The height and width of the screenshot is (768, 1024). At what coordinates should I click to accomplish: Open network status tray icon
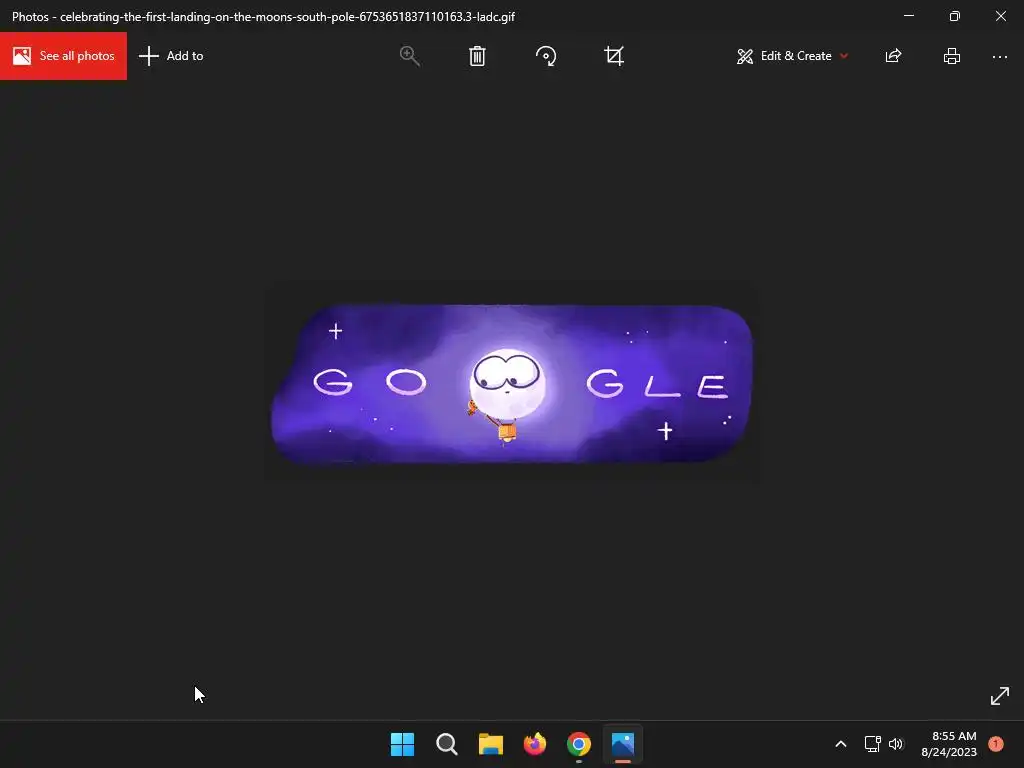coord(872,744)
